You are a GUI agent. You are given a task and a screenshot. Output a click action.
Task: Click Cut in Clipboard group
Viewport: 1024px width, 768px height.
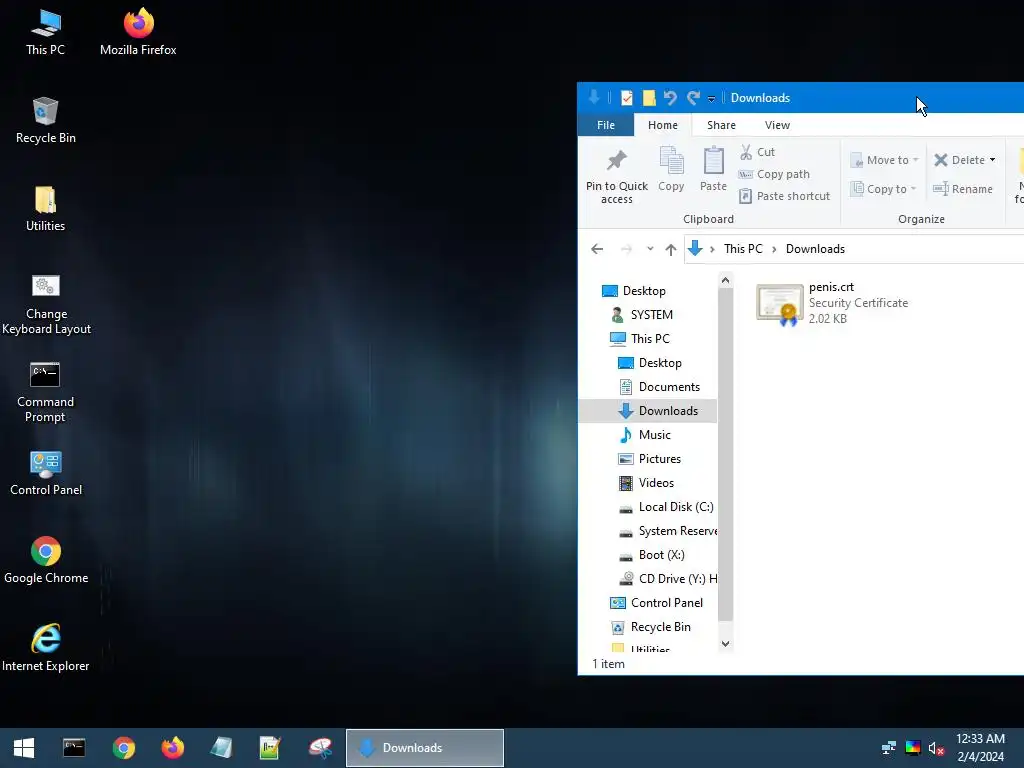click(x=757, y=152)
